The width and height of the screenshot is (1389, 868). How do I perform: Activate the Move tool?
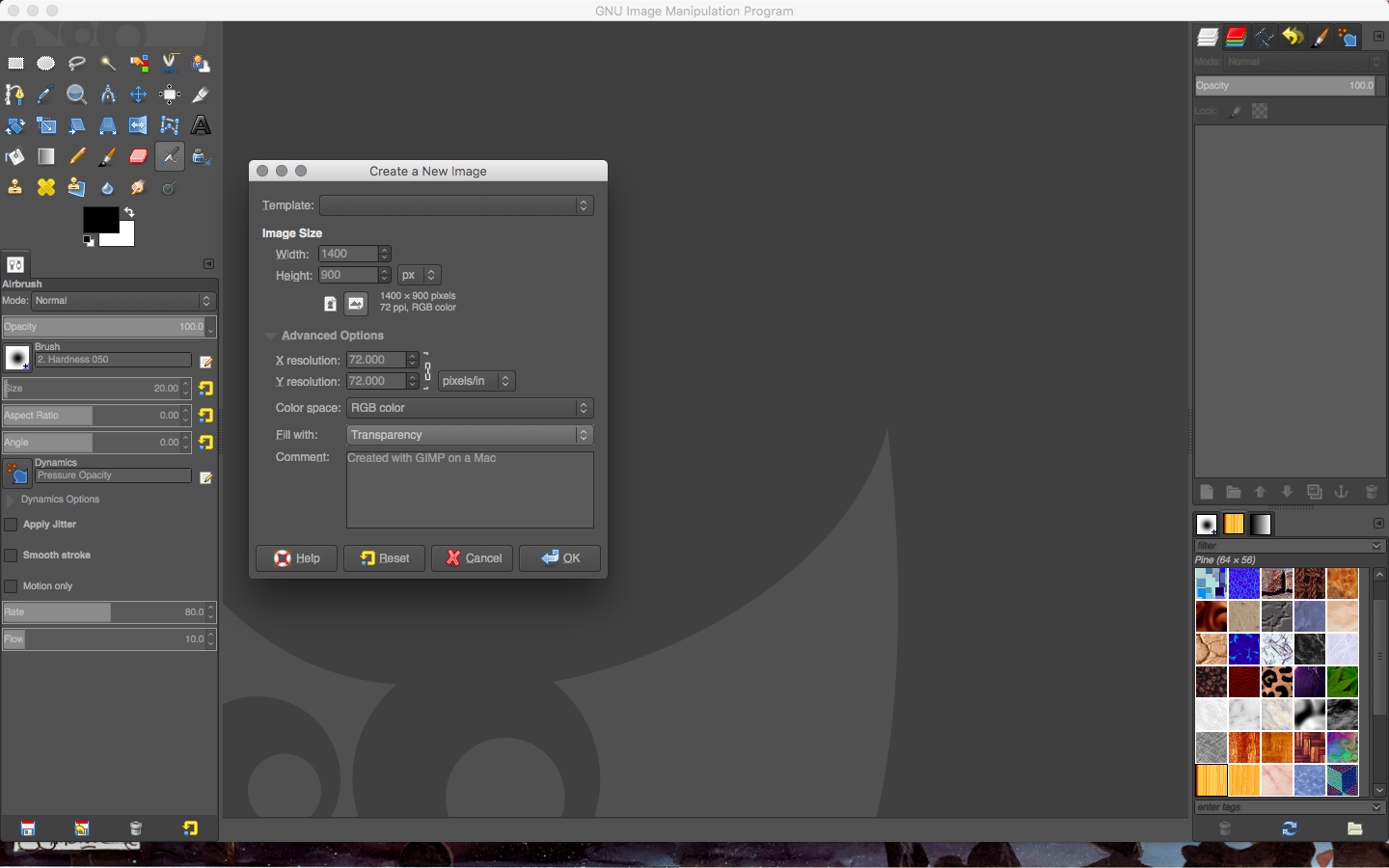pyautogui.click(x=139, y=95)
